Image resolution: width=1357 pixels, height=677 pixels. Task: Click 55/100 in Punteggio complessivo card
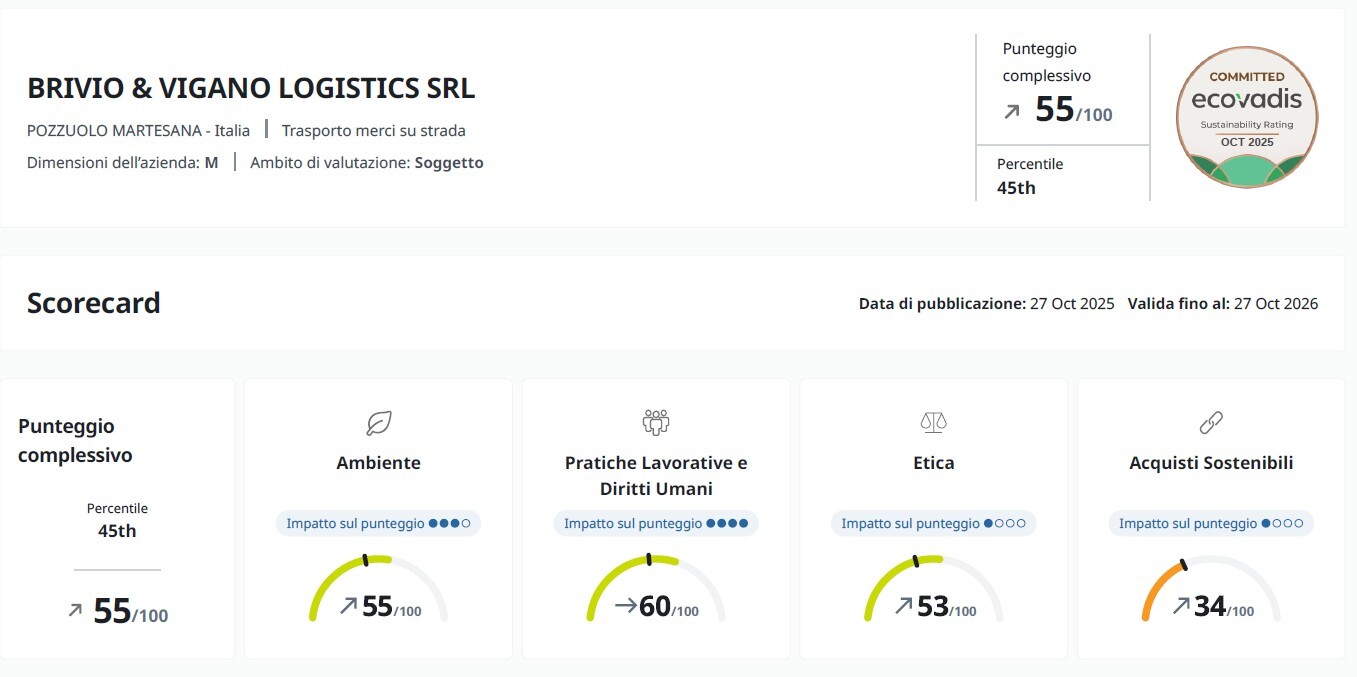131,611
